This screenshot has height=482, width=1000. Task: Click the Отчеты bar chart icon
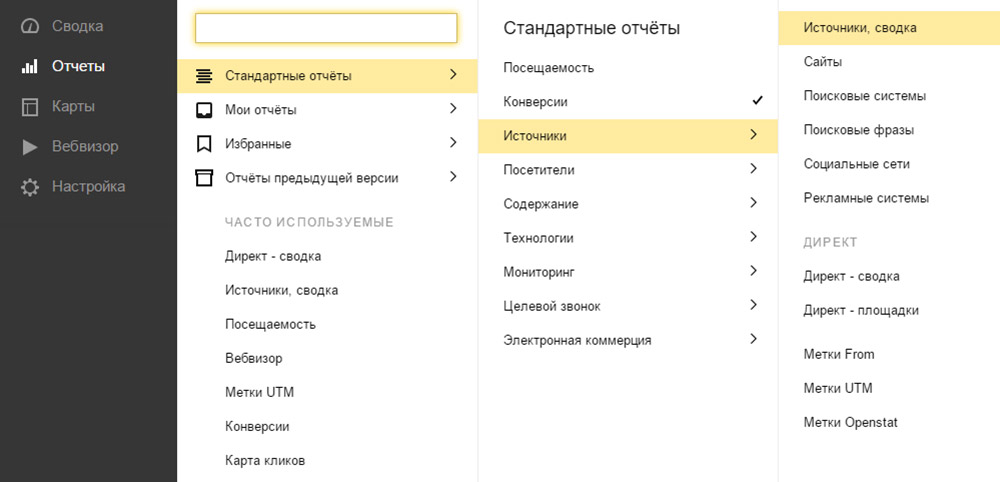coord(29,67)
